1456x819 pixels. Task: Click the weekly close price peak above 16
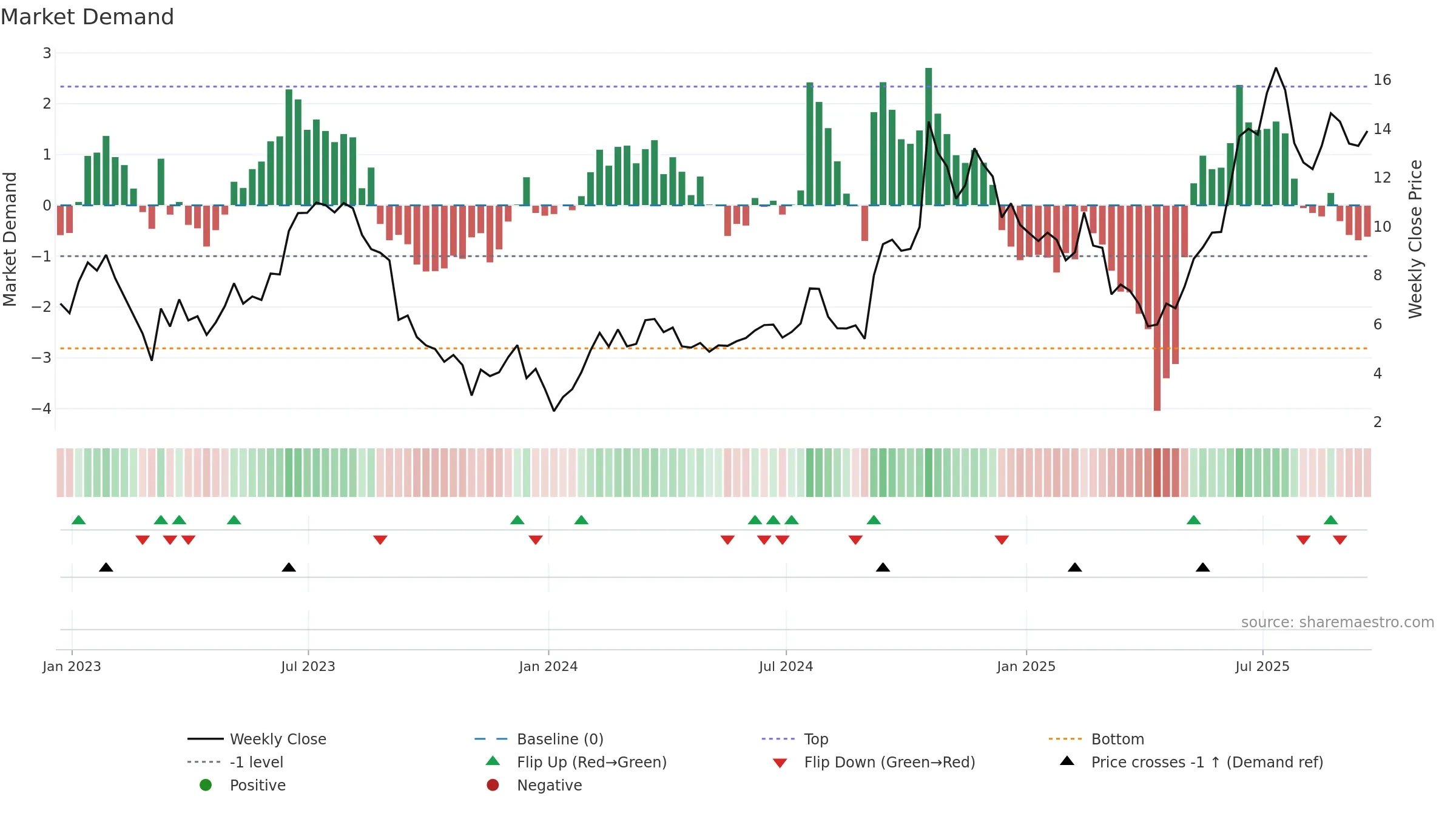1276,68
